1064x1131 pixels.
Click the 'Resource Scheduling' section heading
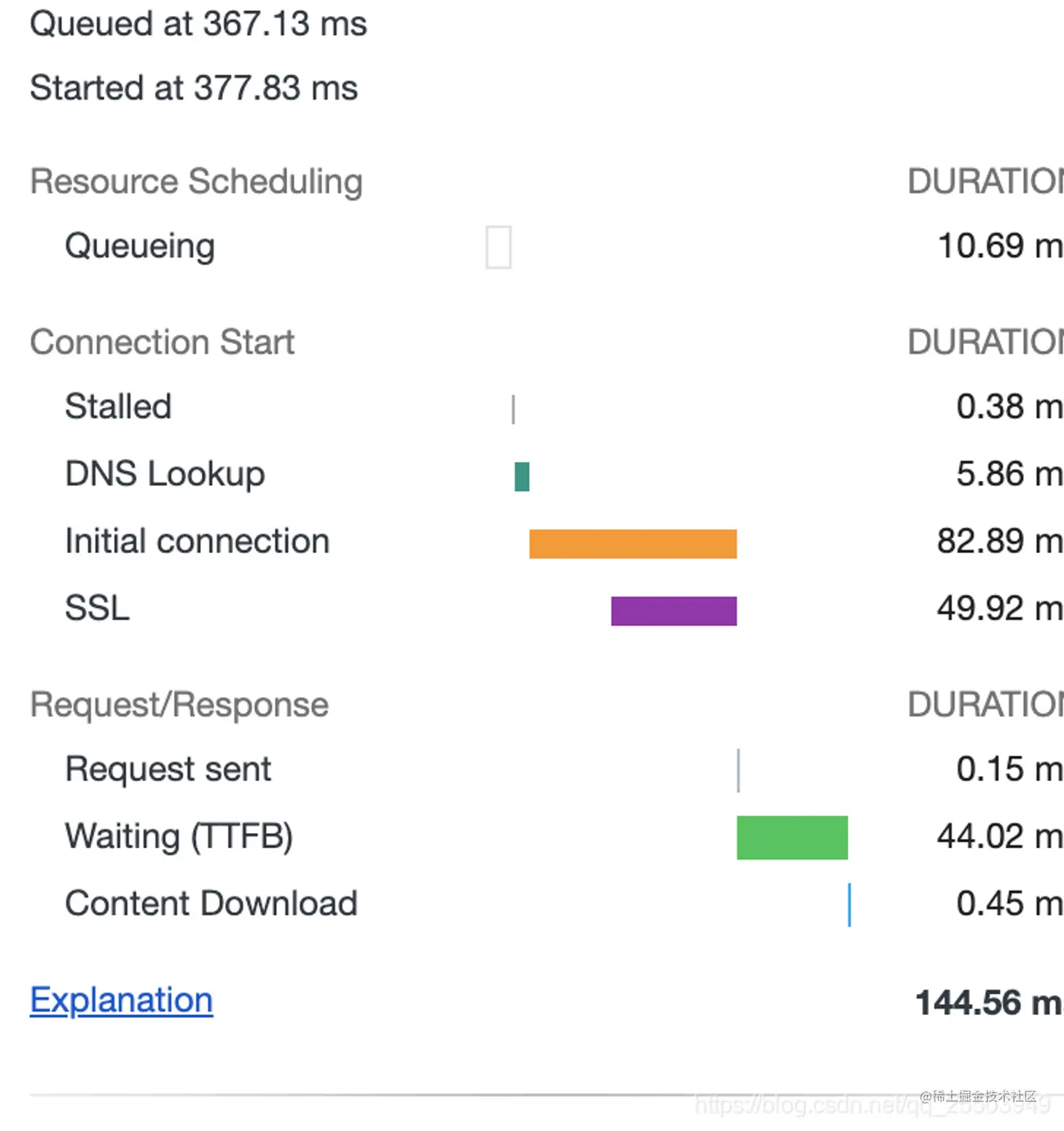click(x=196, y=181)
